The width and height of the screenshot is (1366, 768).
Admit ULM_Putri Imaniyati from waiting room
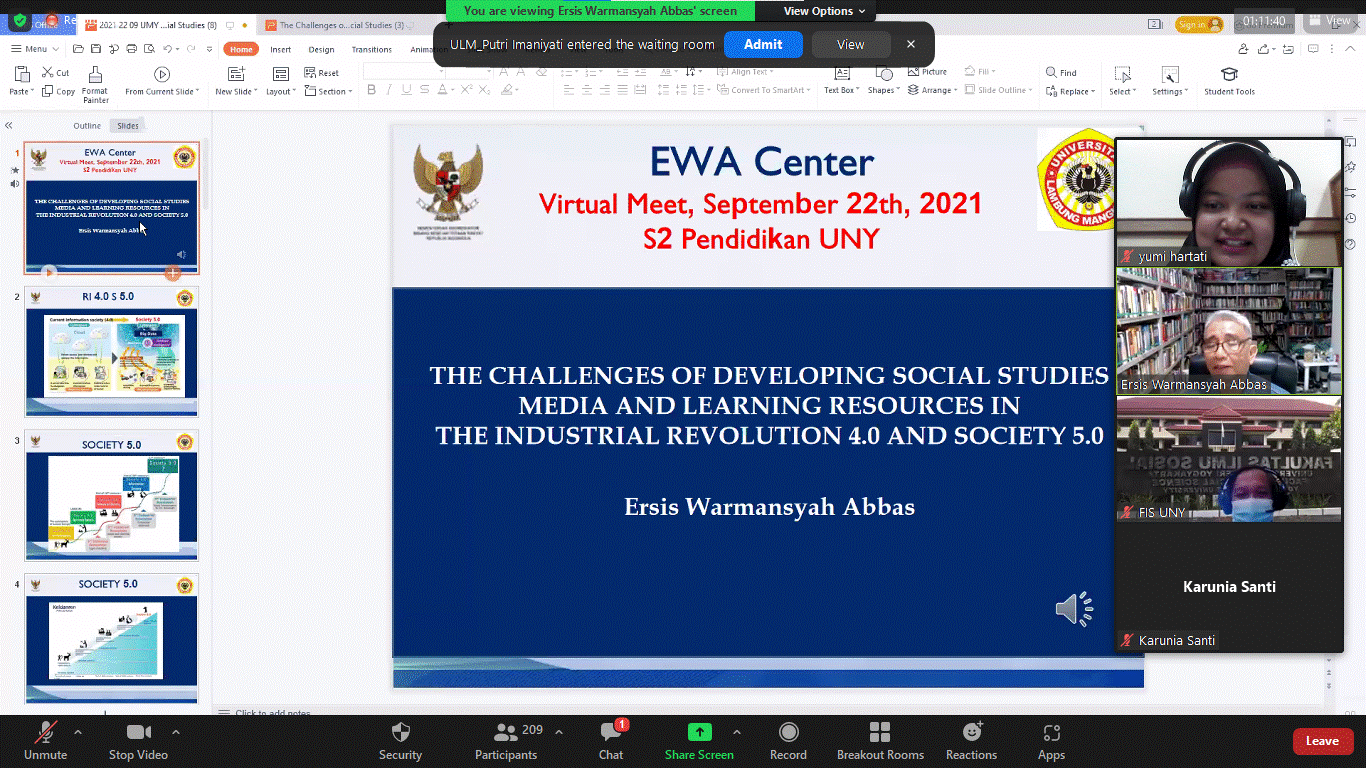pyautogui.click(x=763, y=44)
